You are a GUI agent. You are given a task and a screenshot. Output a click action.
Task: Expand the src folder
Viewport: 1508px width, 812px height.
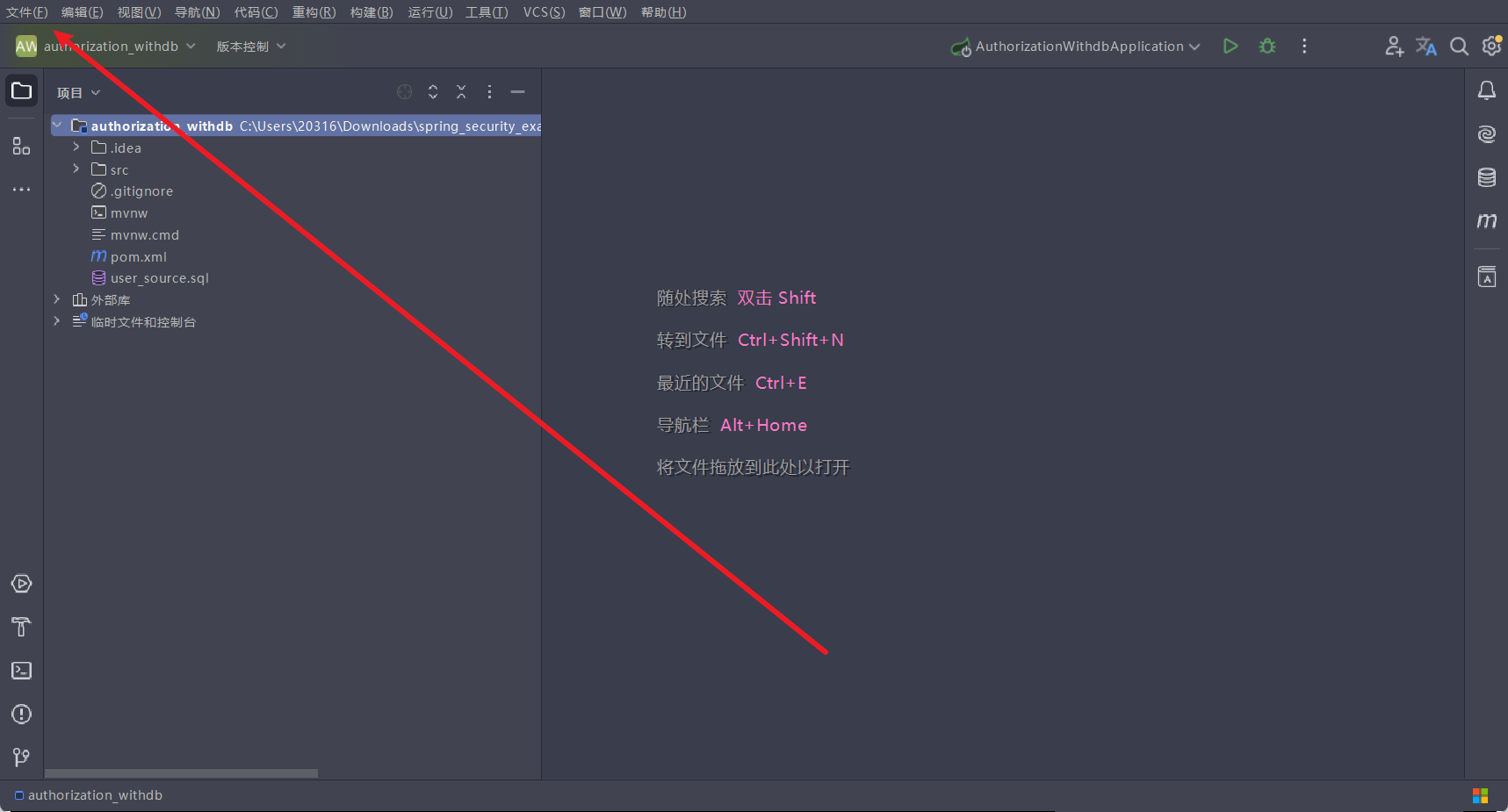(76, 169)
